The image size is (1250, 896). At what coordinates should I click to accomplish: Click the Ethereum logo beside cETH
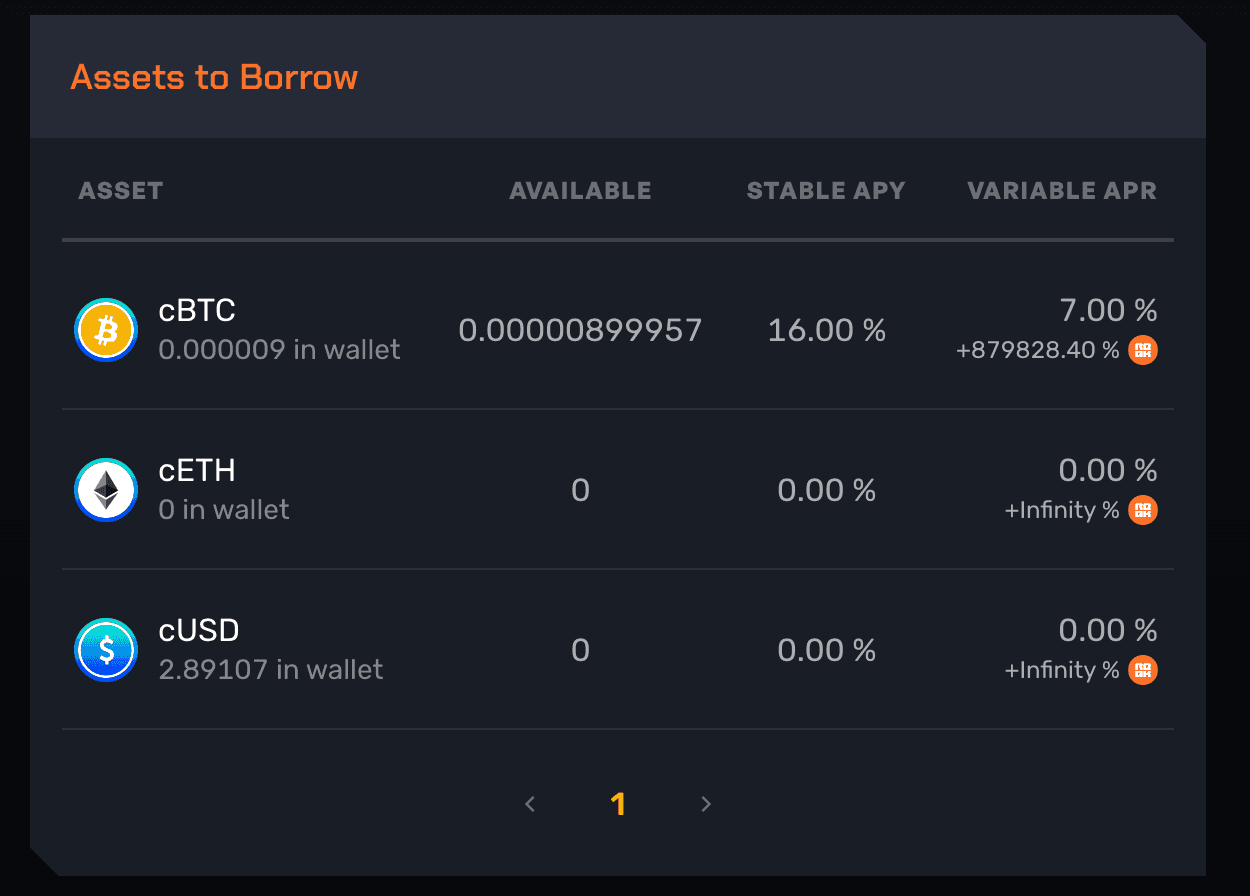click(105, 489)
